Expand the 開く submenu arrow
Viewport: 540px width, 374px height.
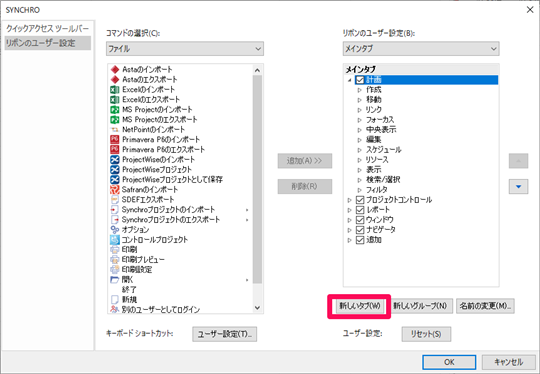tap(247, 280)
